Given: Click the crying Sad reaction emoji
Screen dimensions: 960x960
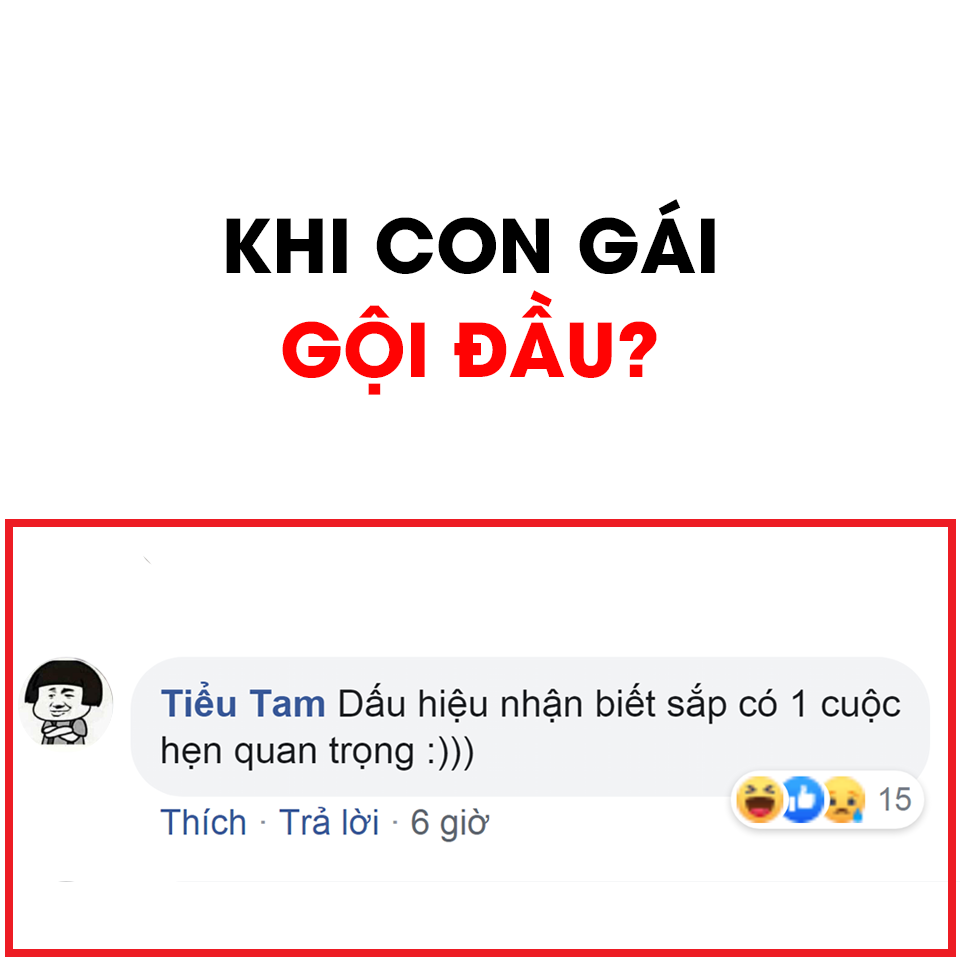Looking at the screenshot, I should point(844,799).
